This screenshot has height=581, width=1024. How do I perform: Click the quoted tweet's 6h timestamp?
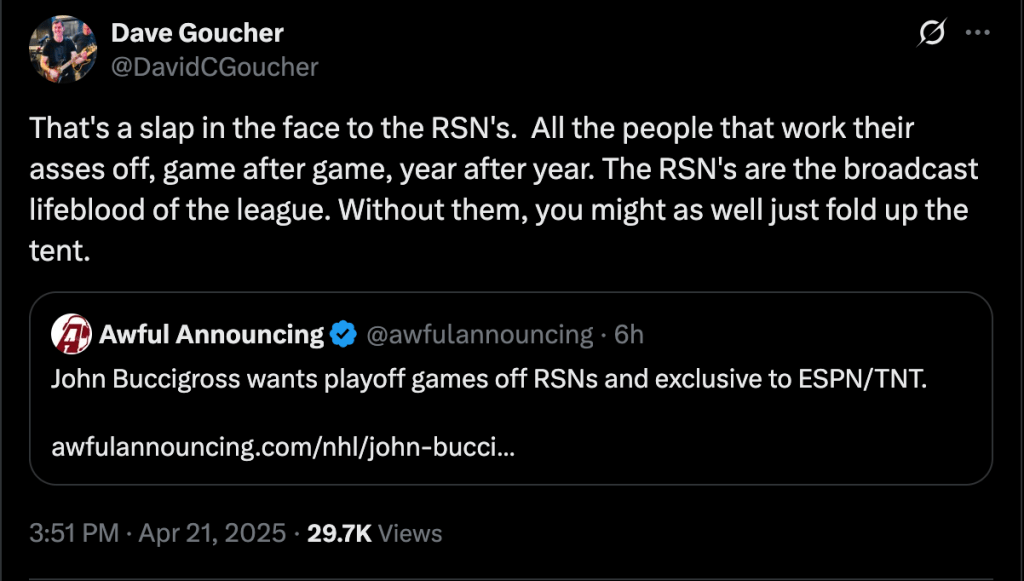(629, 334)
